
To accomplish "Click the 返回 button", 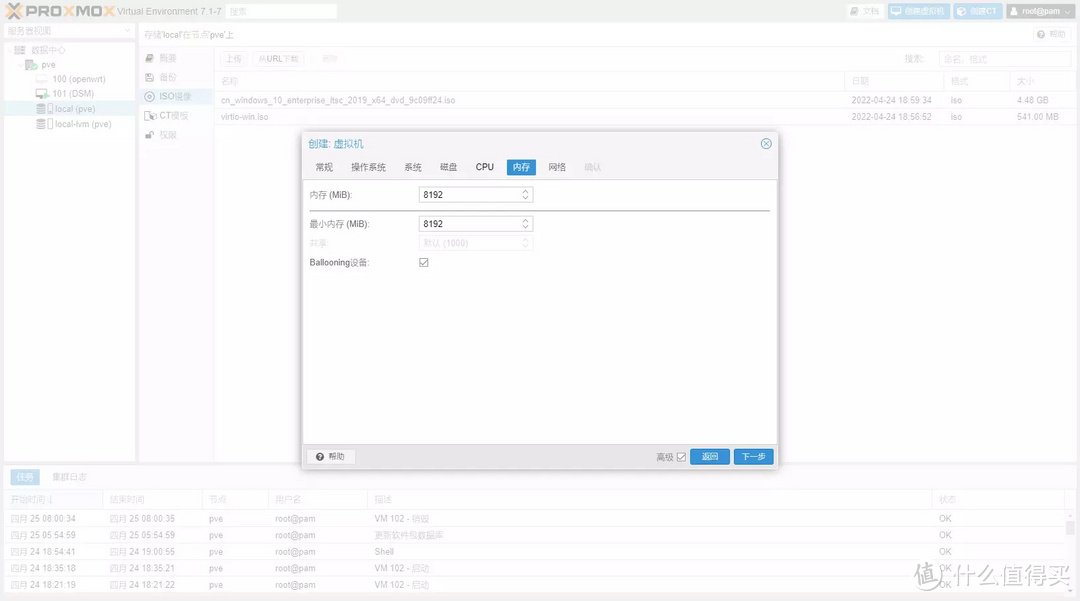I will (709, 456).
